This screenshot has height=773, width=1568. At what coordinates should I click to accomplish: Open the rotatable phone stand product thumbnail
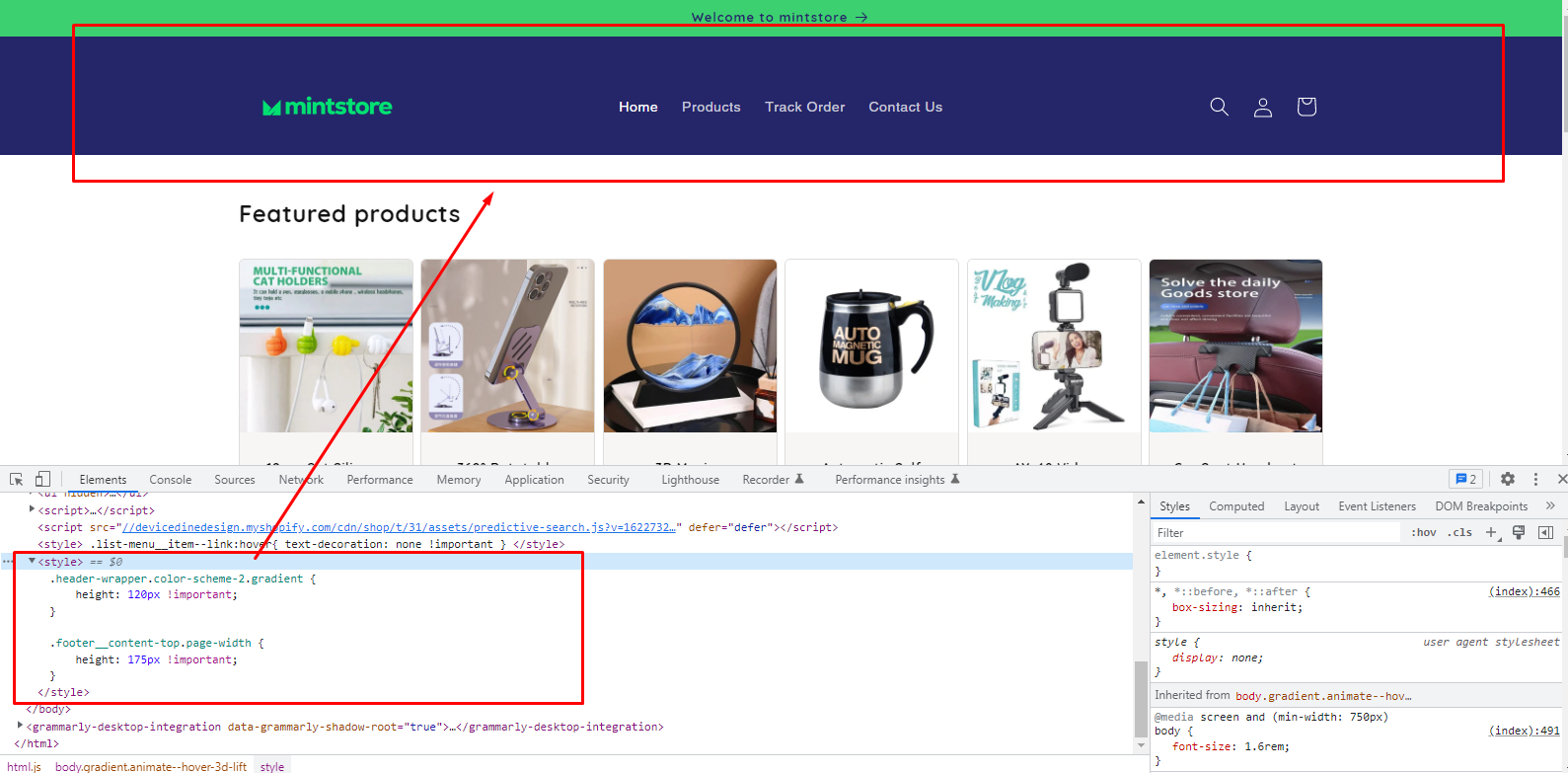click(x=508, y=346)
